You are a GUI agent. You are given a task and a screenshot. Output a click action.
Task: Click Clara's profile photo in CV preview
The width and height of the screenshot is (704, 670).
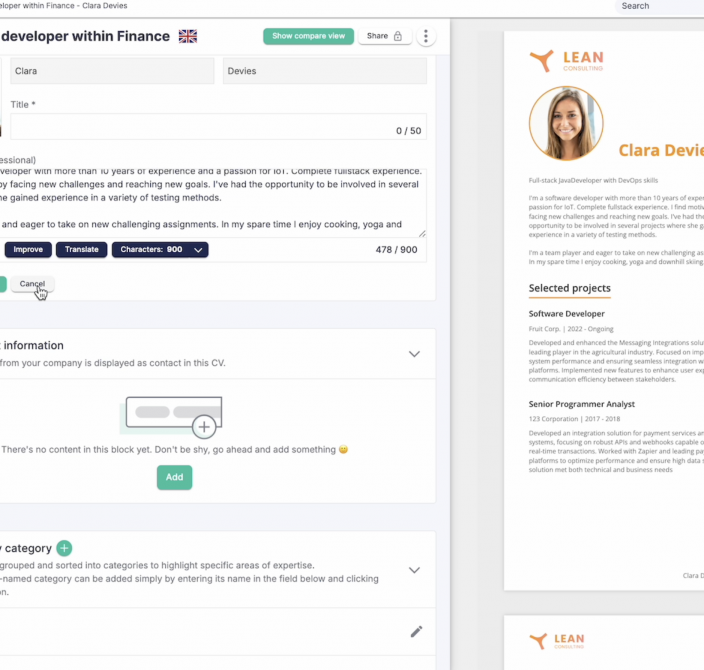(x=566, y=123)
